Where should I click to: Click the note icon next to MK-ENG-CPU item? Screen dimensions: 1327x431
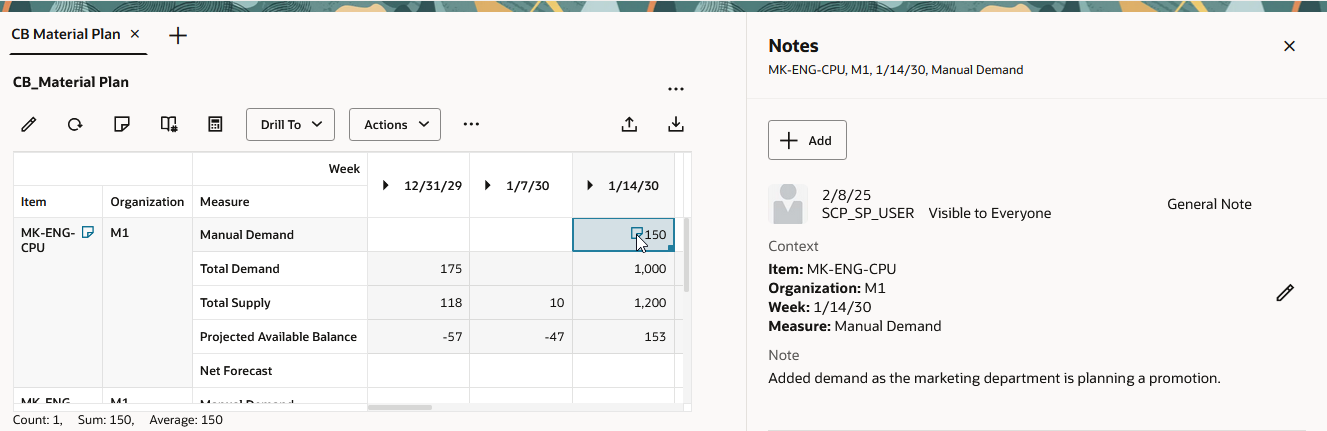tap(88, 232)
